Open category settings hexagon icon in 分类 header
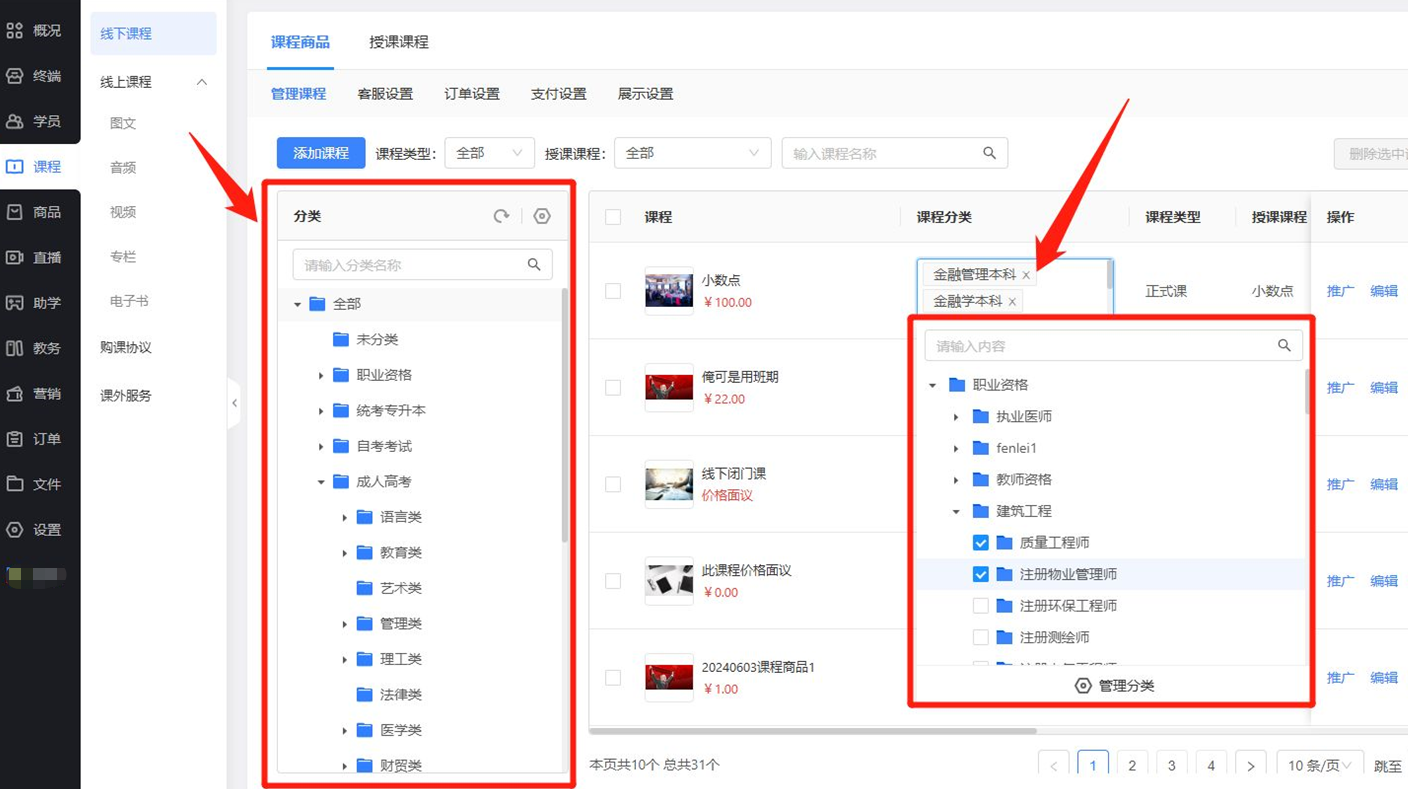This screenshot has height=789, width=1408. pos(542,216)
